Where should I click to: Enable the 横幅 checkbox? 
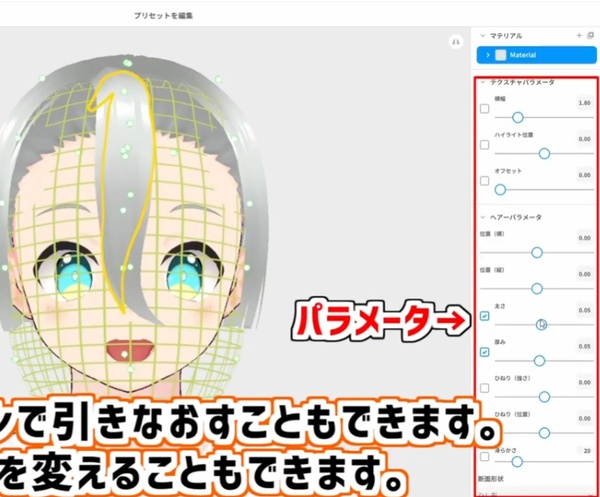[485, 109]
